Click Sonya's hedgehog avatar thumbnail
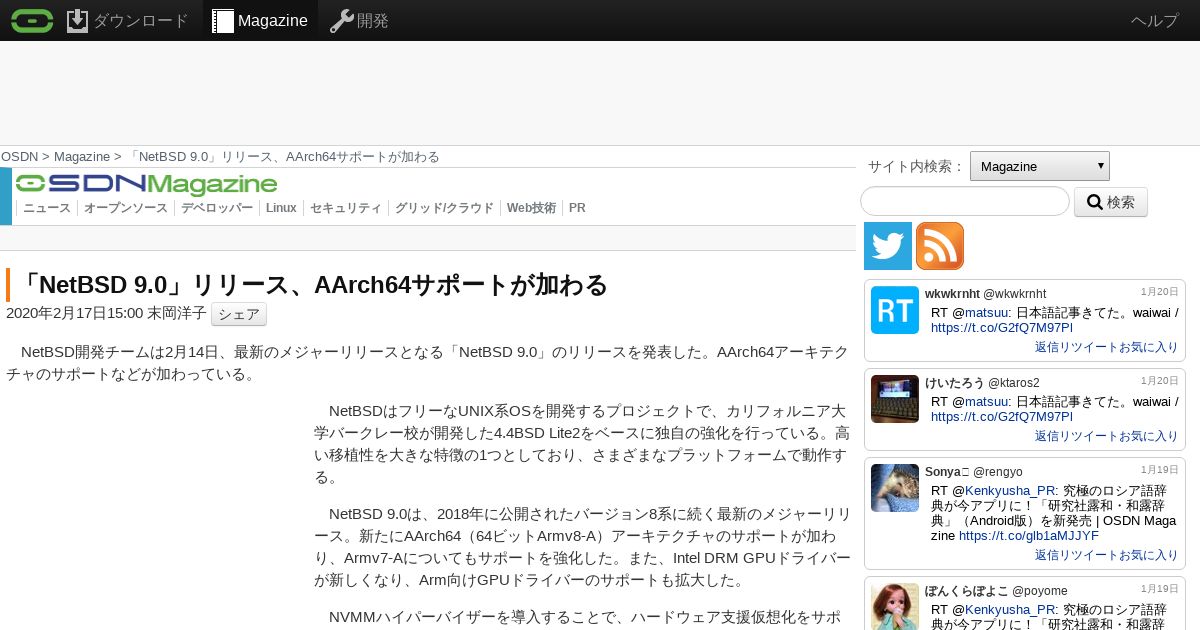The image size is (1200, 630). 895,488
